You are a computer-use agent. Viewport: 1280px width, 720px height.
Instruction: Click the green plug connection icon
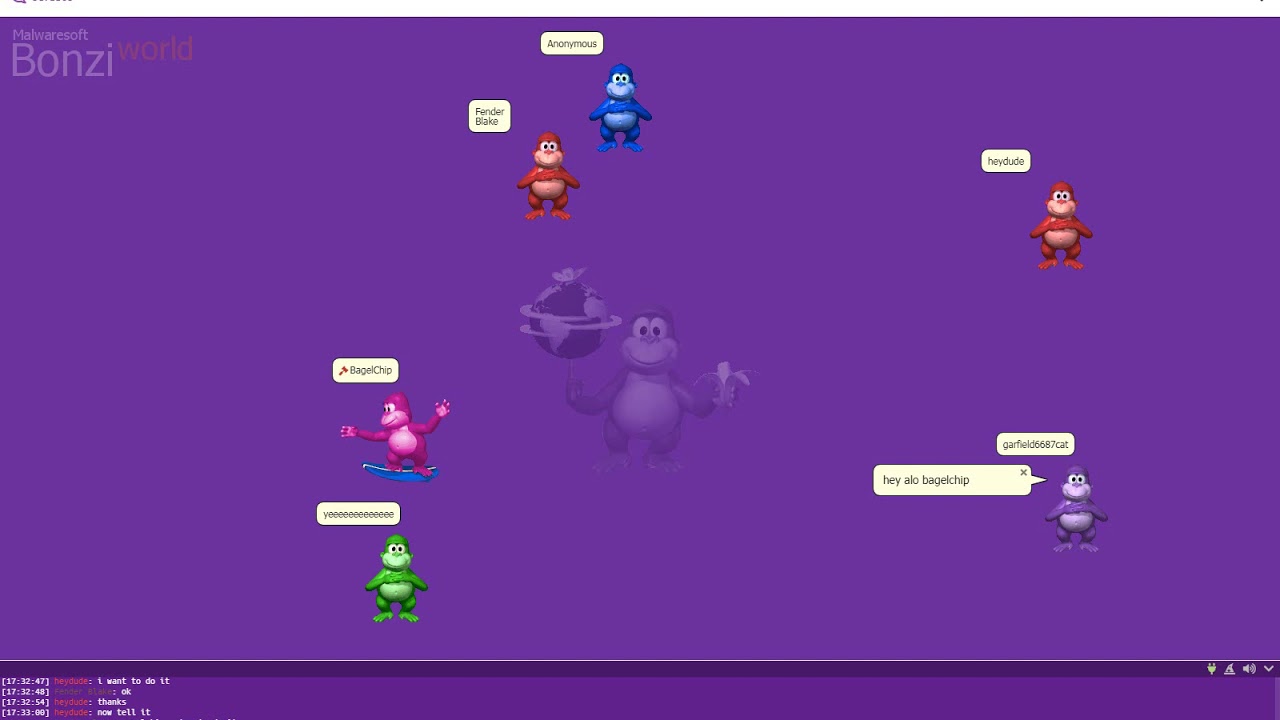click(1211, 669)
